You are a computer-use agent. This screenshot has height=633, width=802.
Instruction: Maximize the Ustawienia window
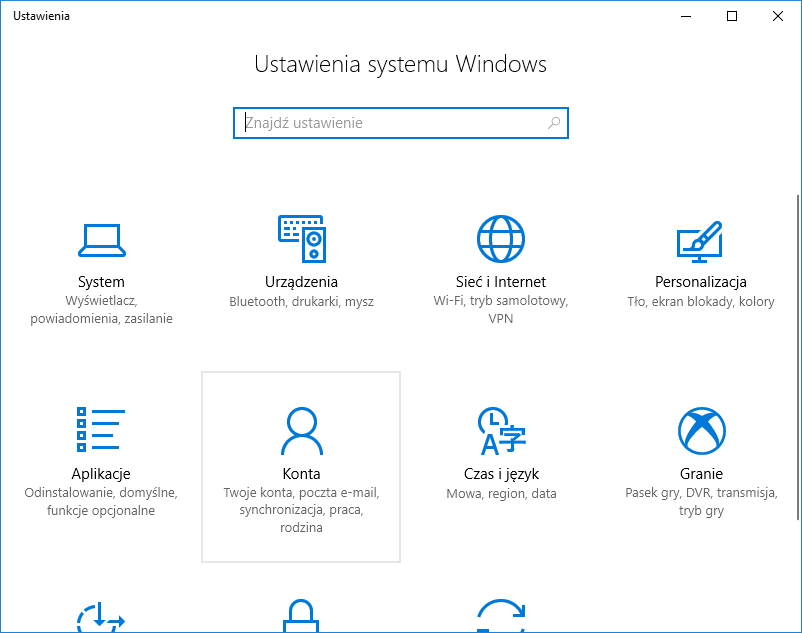(x=732, y=16)
